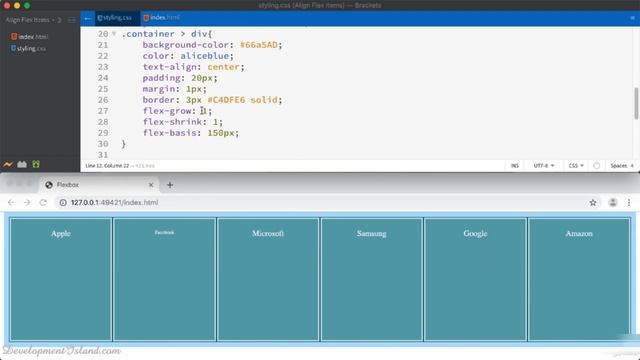
Task: Click the Spaces indentation setting
Action: [622, 166]
